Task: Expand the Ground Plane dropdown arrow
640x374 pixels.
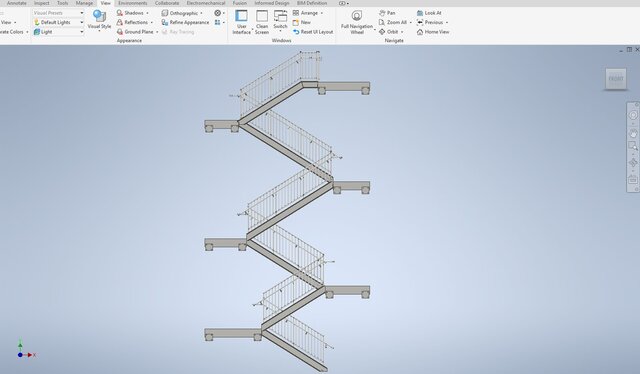Action: 157,32
